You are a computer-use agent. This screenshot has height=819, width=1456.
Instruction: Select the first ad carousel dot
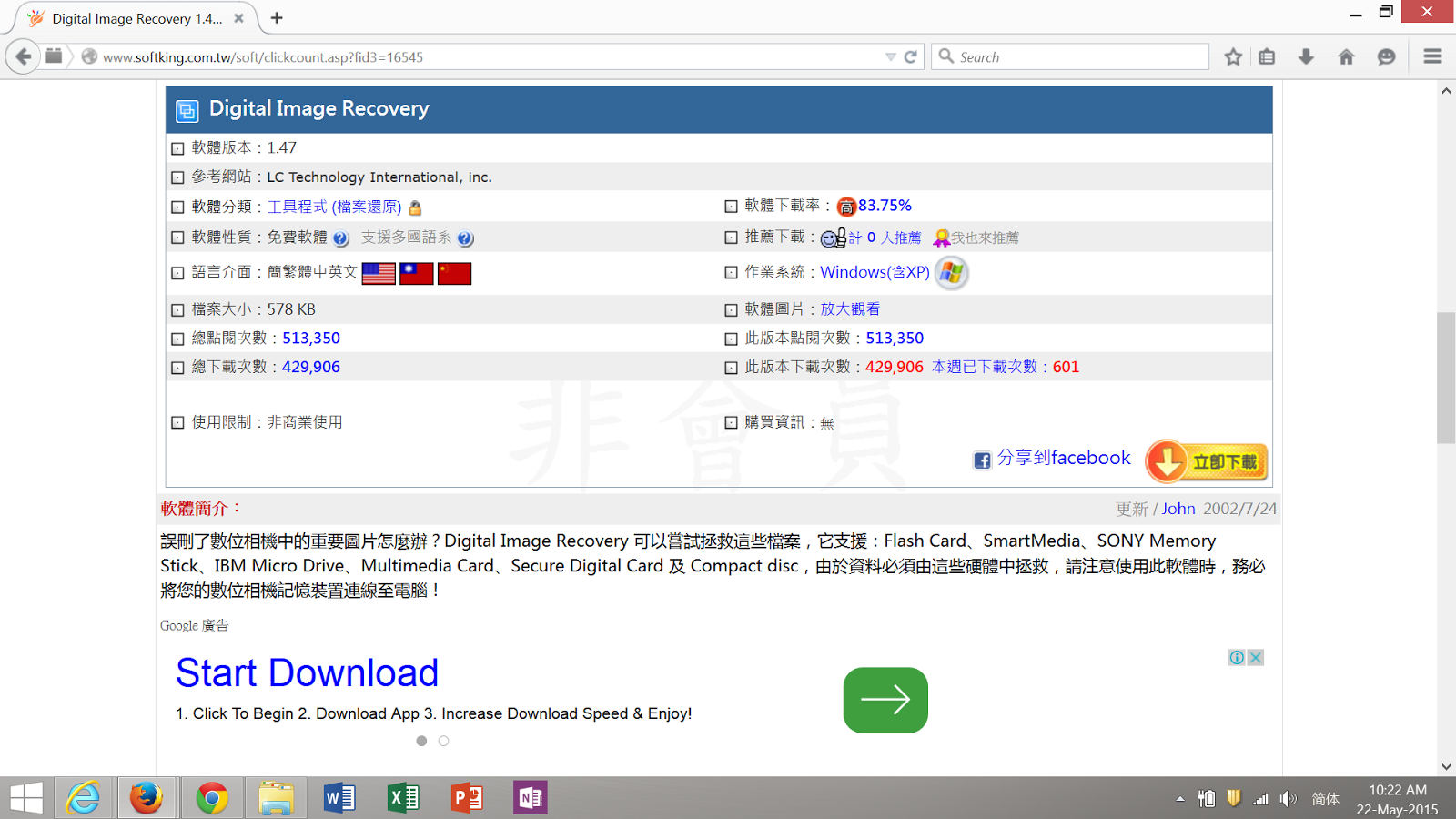(421, 741)
